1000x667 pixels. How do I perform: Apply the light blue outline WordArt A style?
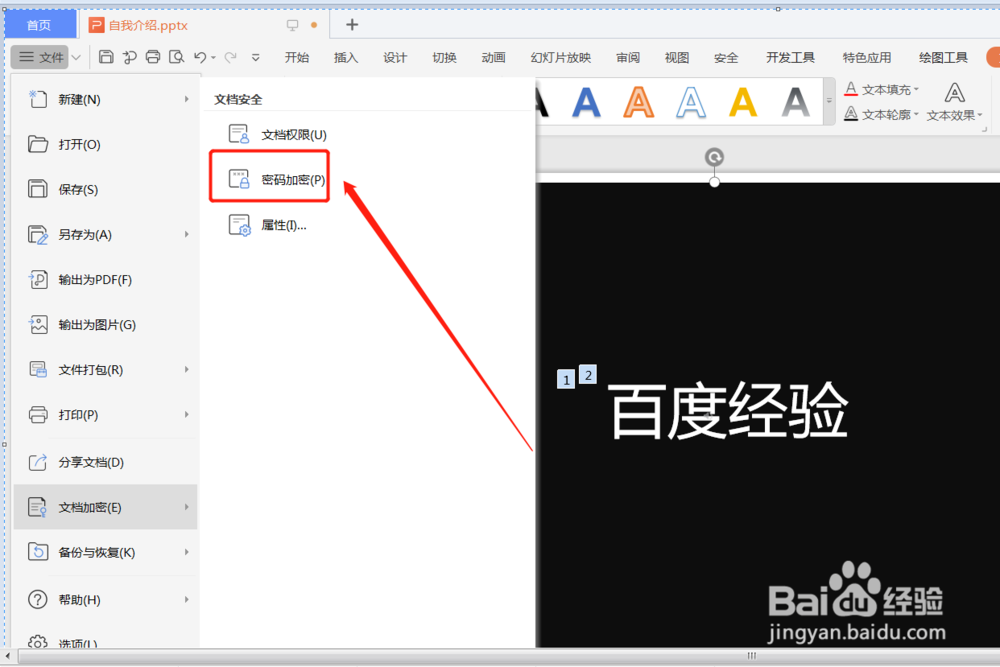691,102
